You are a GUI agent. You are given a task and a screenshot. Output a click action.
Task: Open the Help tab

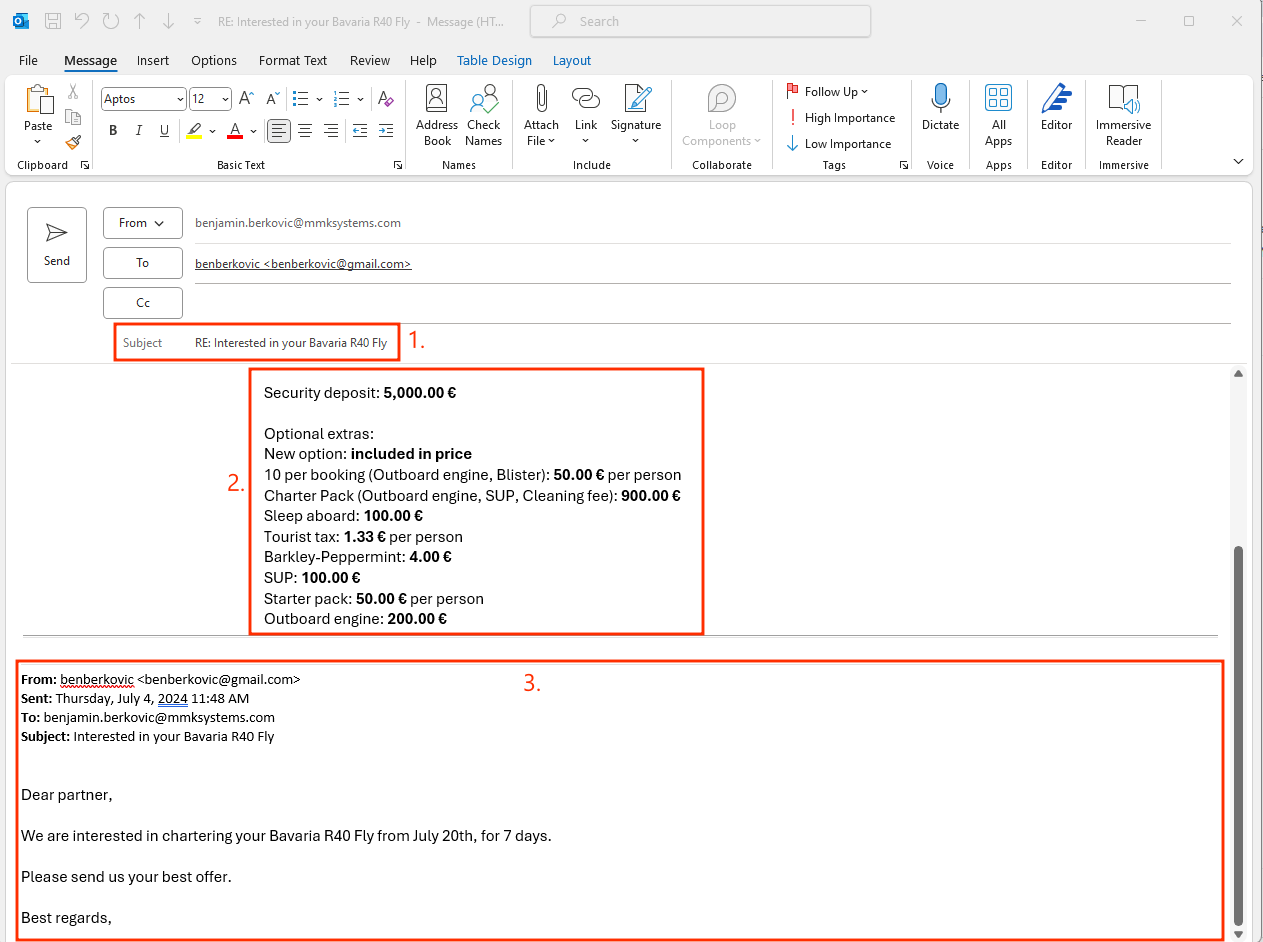coord(423,61)
